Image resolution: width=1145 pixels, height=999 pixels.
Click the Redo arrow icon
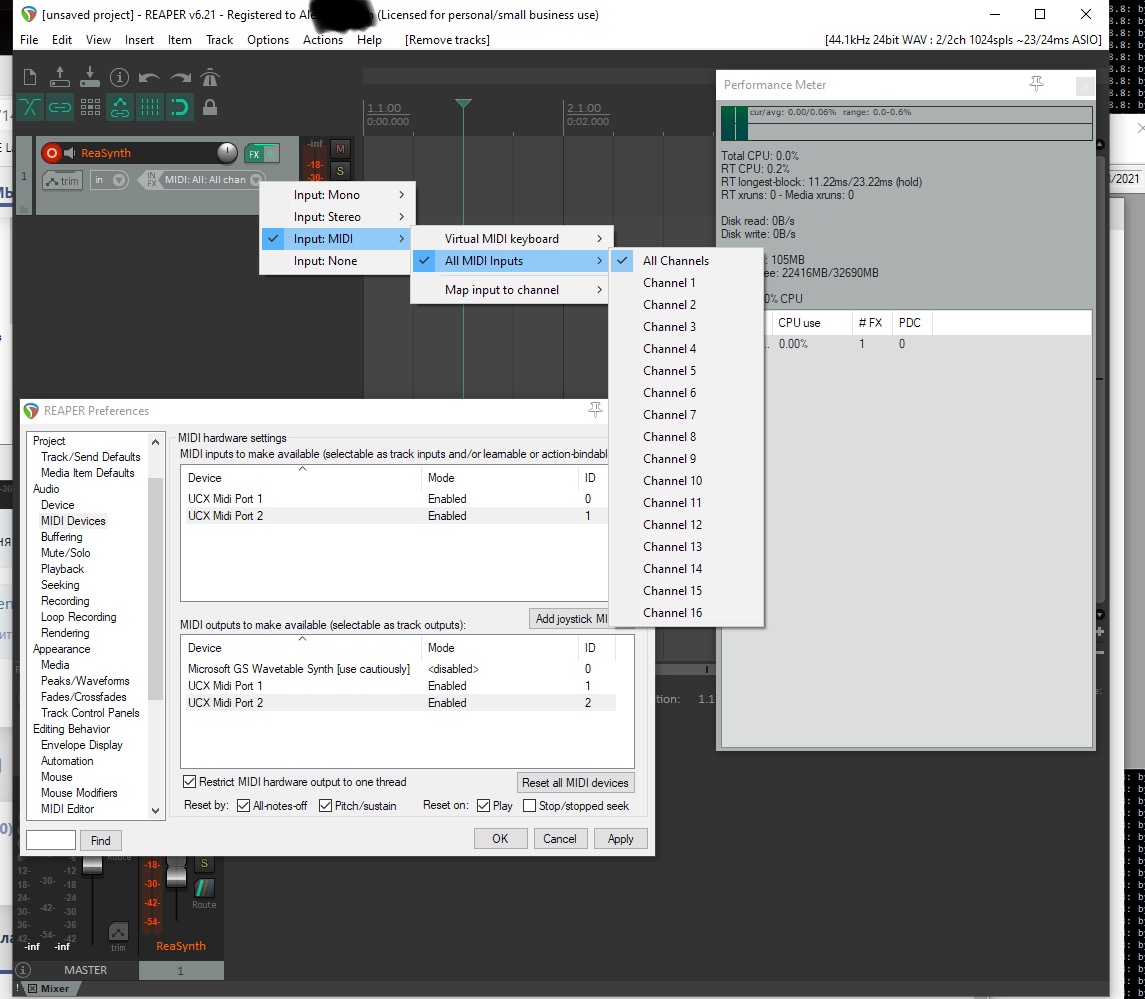pos(180,77)
